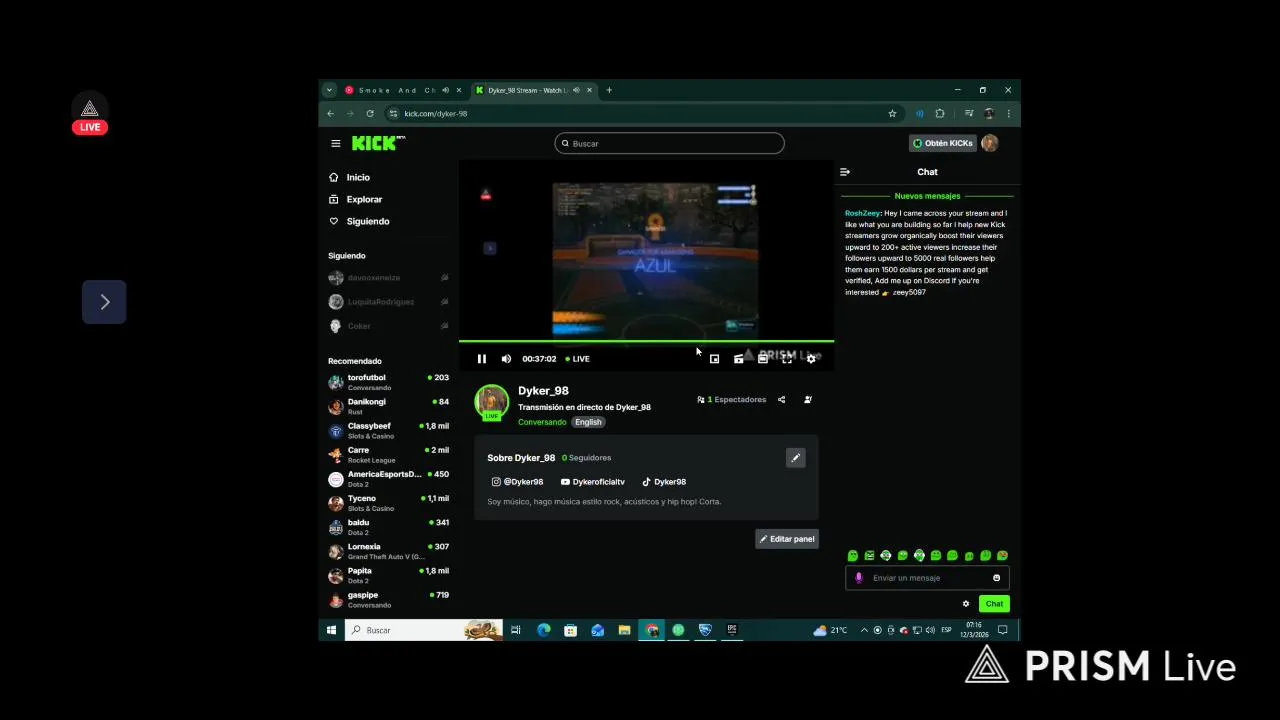Open the user profile avatar menu
The height and width of the screenshot is (720, 1280).
point(990,143)
